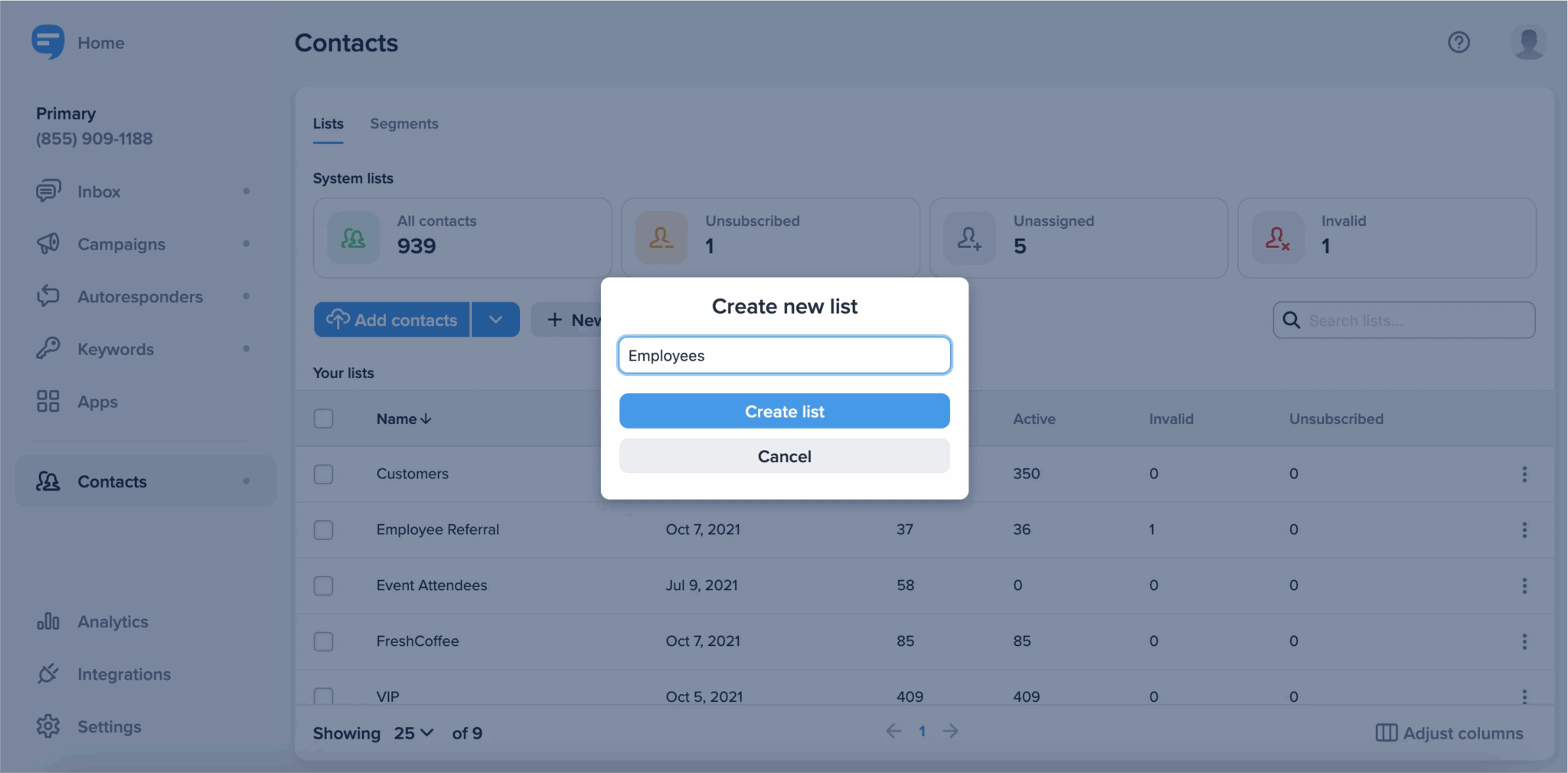The height and width of the screenshot is (773, 1568).
Task: Click the help question mark icon
Action: pyautogui.click(x=1459, y=42)
